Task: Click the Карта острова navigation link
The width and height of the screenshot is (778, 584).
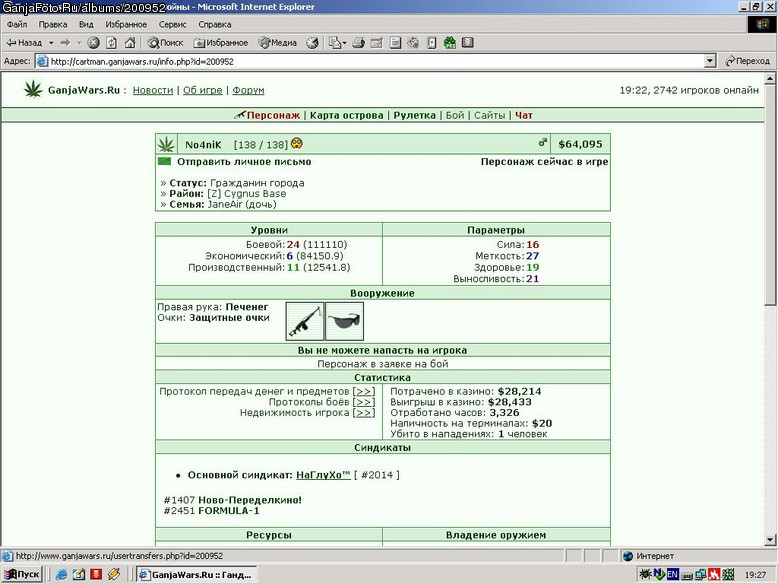Action: tap(347, 115)
